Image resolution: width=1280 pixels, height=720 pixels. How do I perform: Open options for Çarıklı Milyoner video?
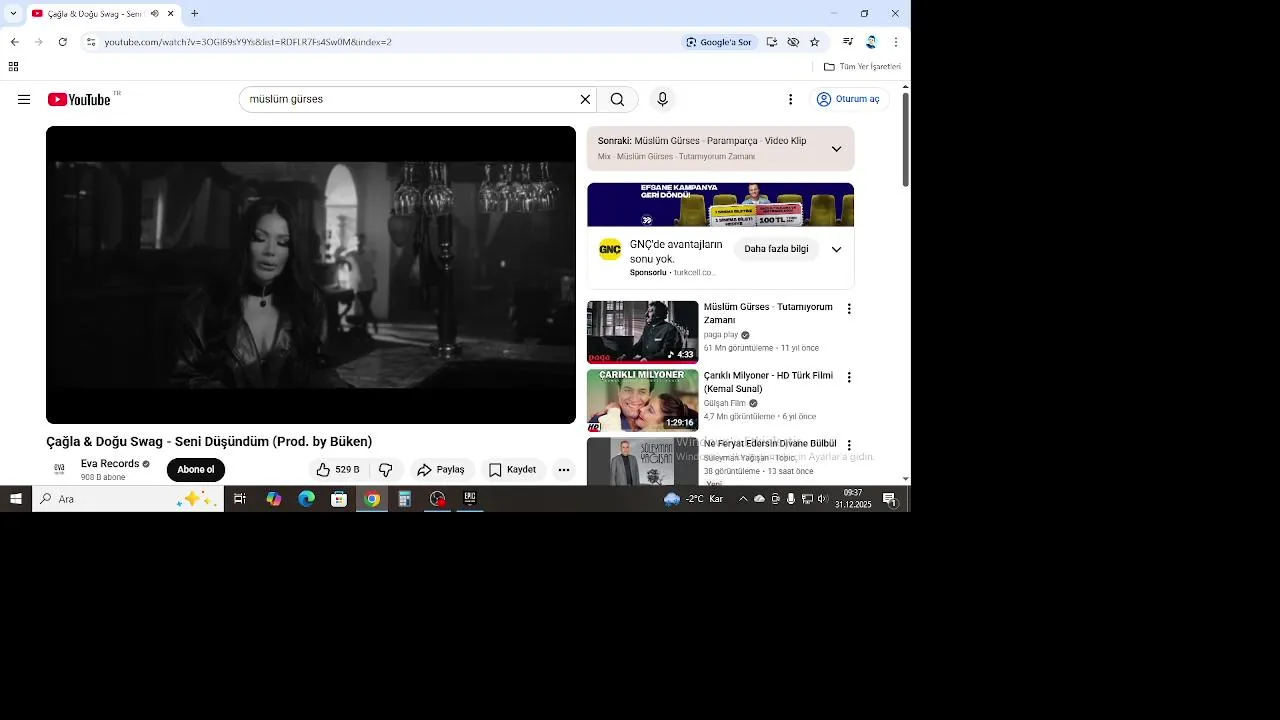click(849, 377)
